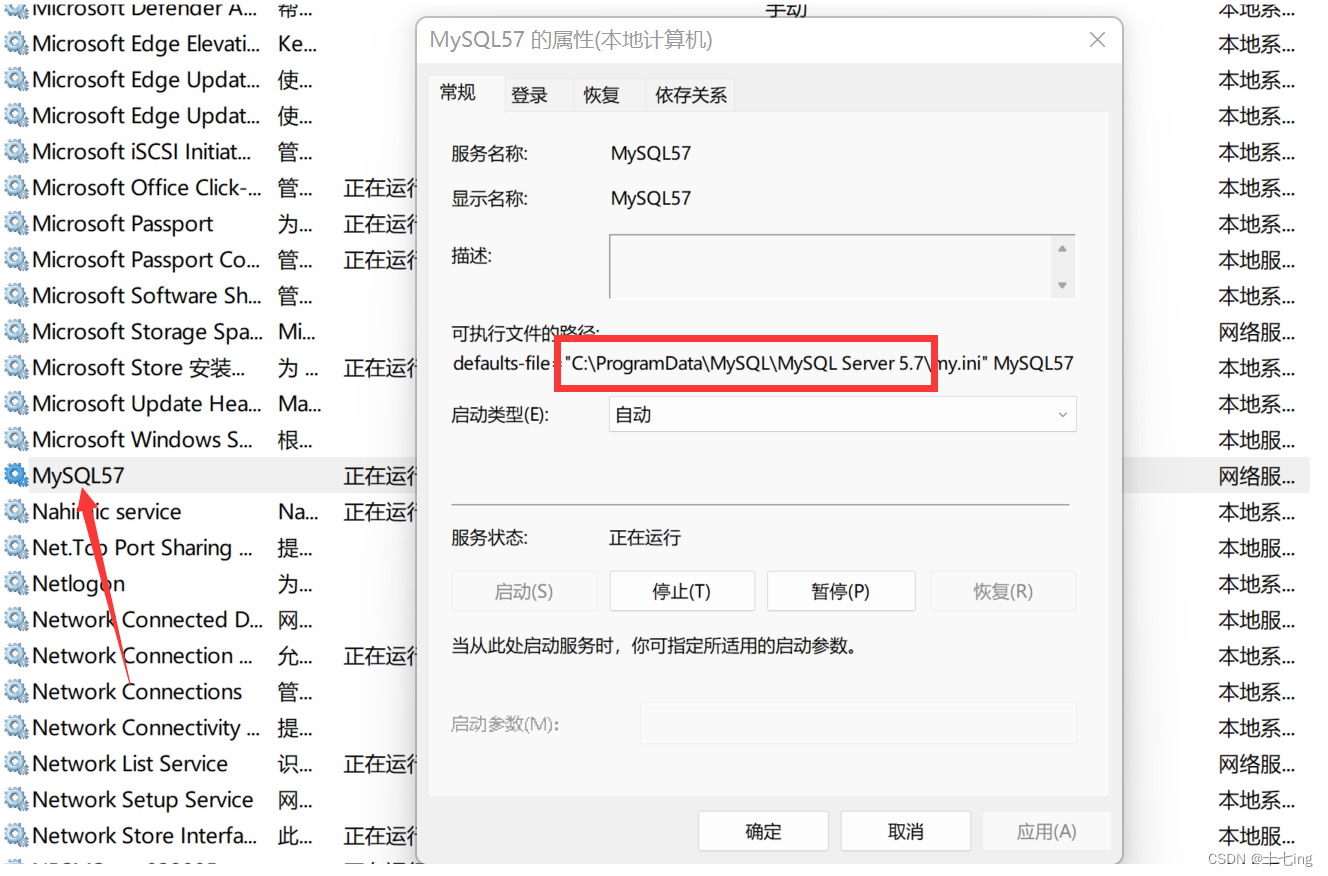Image resolution: width=1328 pixels, height=876 pixels.
Task: Click the gear icon beside Microsoft Passport
Action: coord(16,224)
